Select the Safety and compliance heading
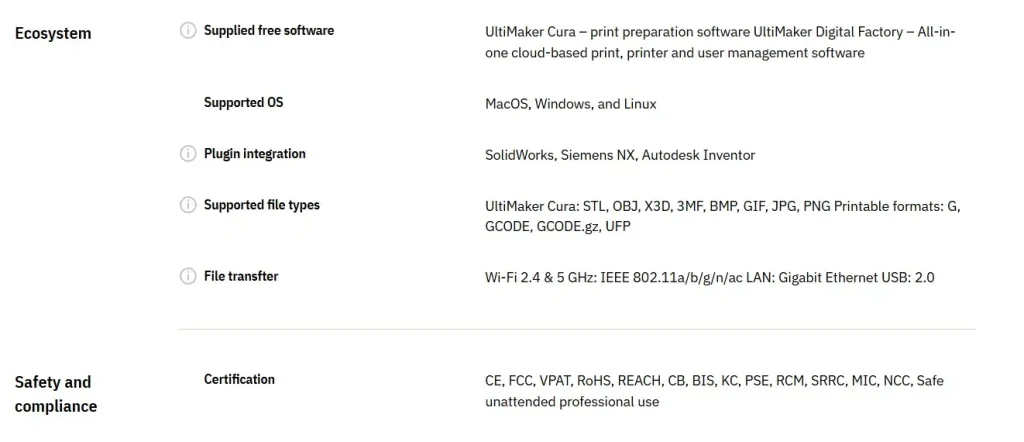Image resolution: width=1024 pixels, height=442 pixels. click(x=56, y=394)
